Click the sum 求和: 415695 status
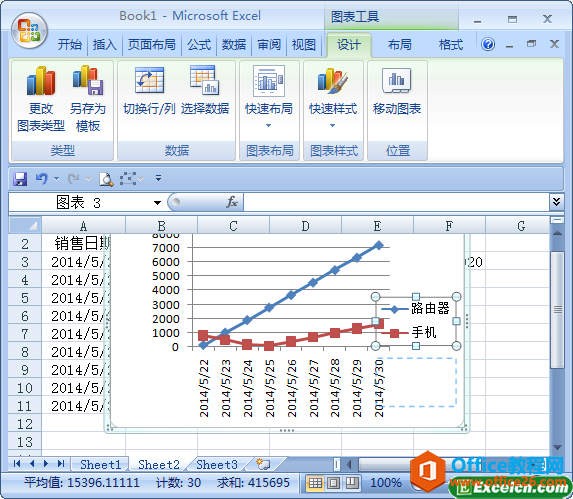Image resolution: width=573 pixels, height=499 pixels. point(253,483)
